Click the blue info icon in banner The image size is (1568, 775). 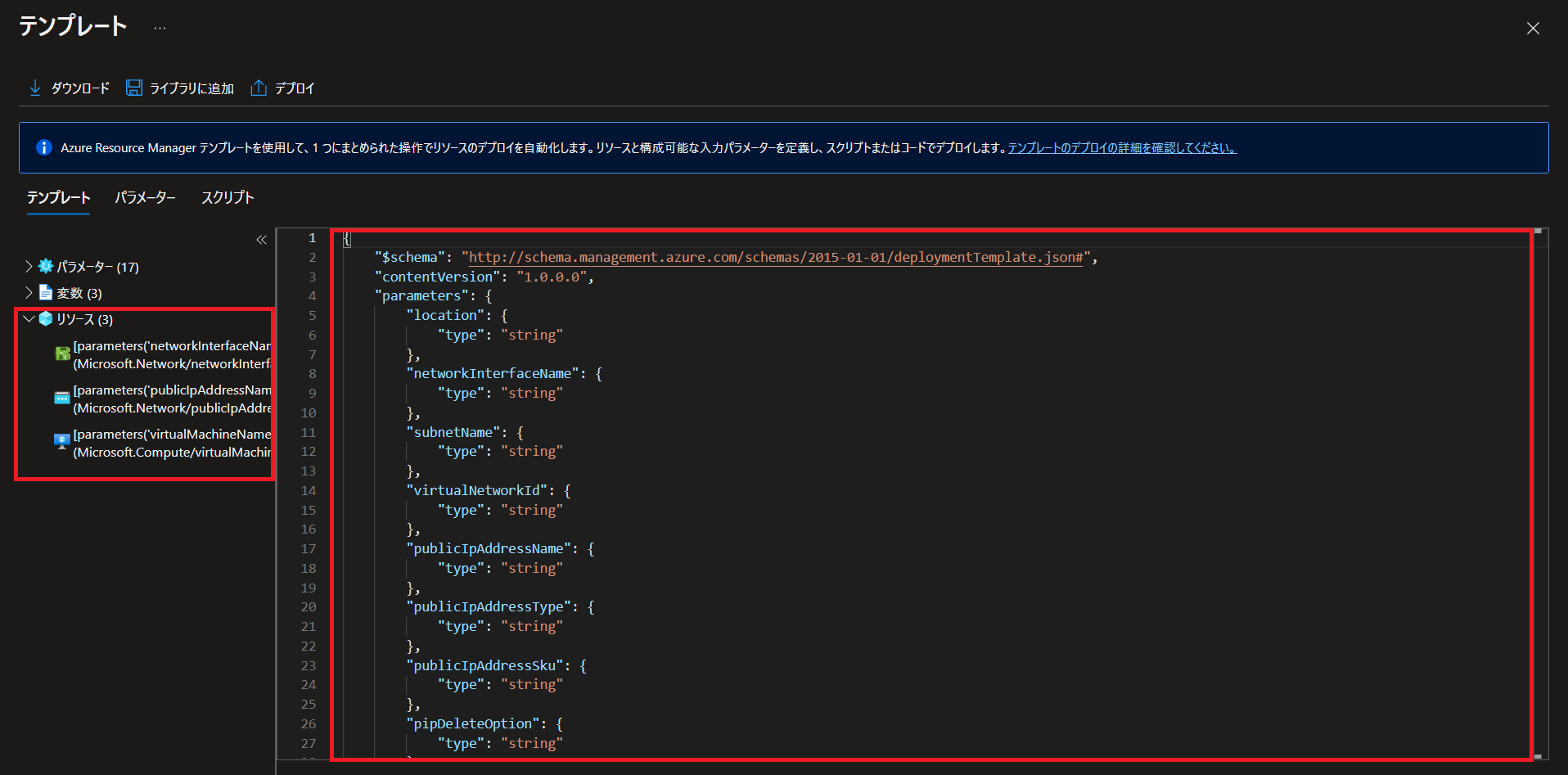tap(44, 147)
